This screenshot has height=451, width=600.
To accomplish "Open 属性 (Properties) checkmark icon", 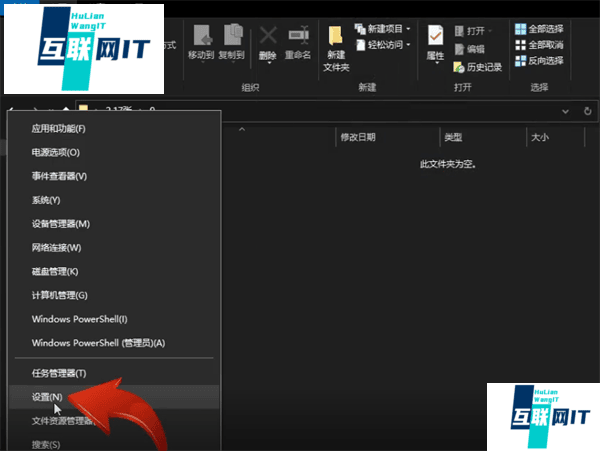I will (x=435, y=40).
